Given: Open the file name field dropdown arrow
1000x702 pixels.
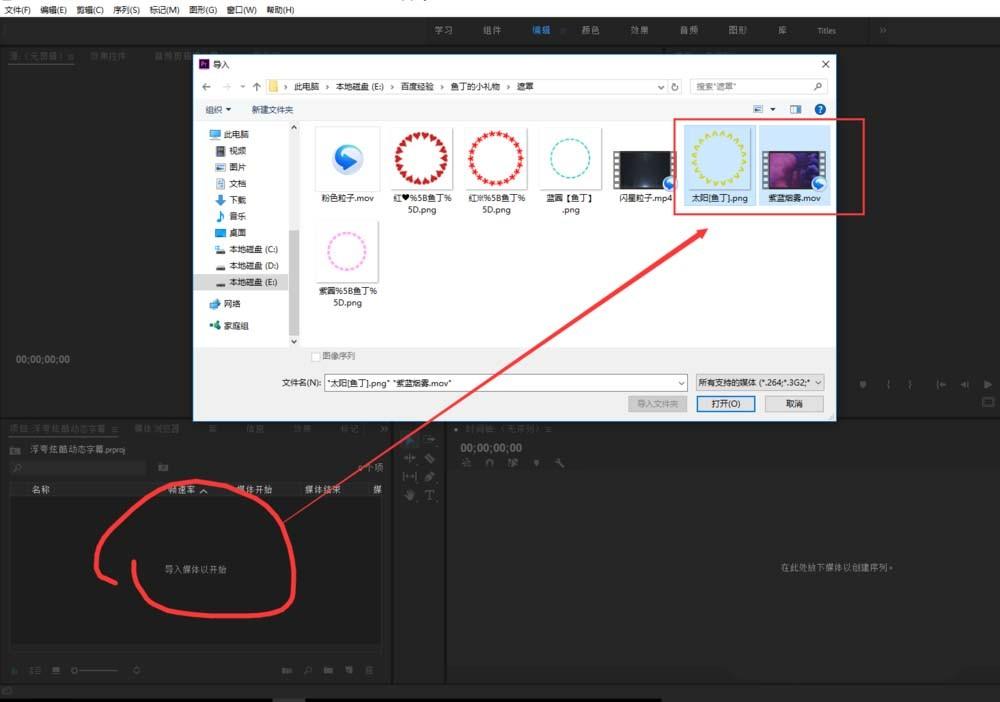Looking at the screenshot, I should (x=681, y=382).
